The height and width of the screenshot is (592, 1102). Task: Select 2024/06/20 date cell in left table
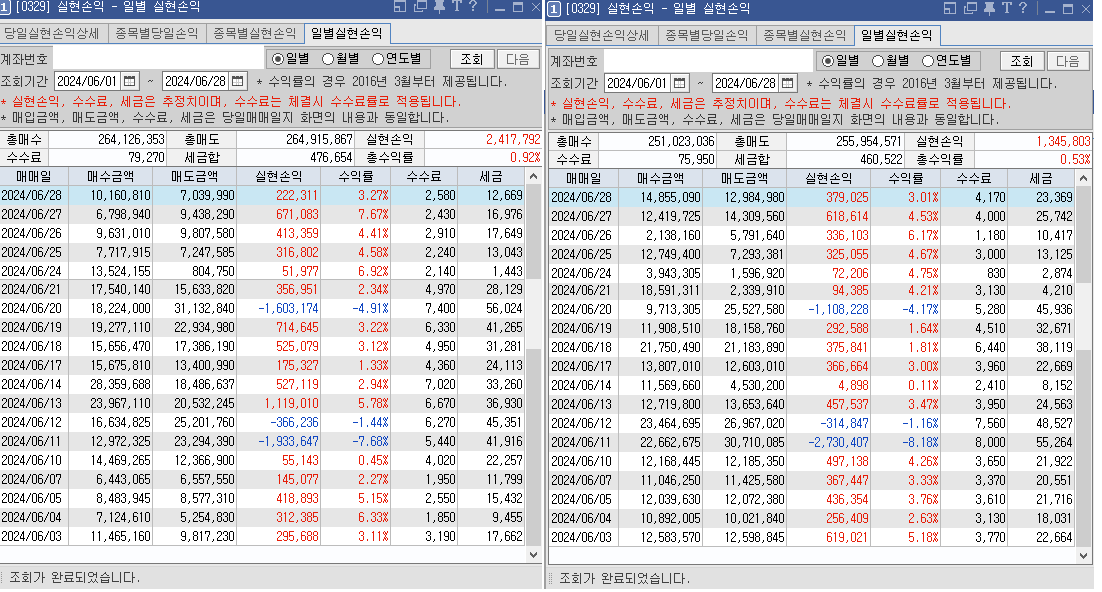click(32, 309)
